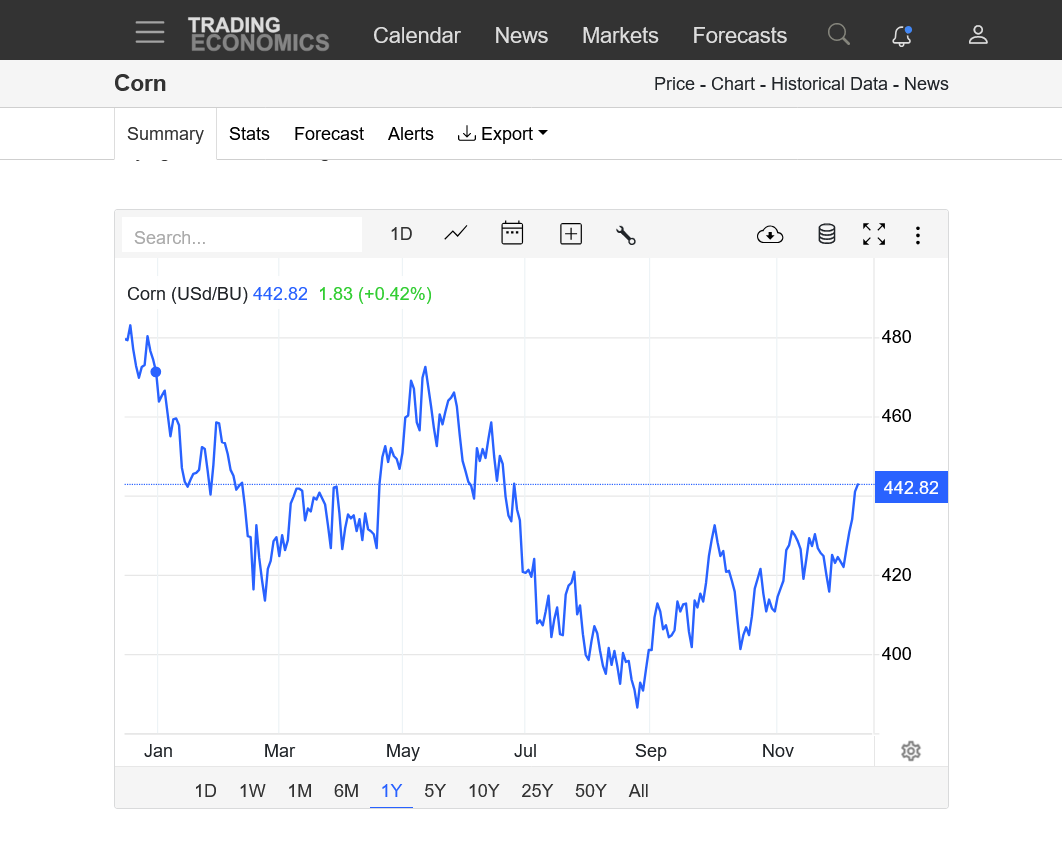Open the wrench chart tools icon

click(626, 235)
